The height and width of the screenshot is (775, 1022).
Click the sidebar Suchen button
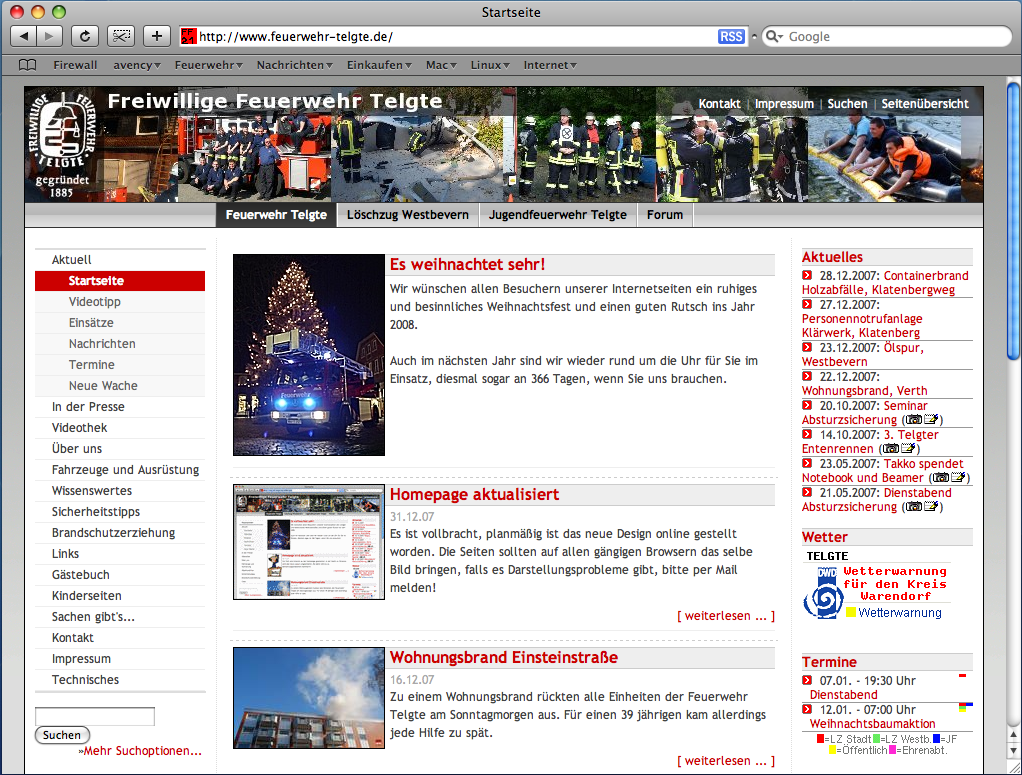tap(62, 735)
